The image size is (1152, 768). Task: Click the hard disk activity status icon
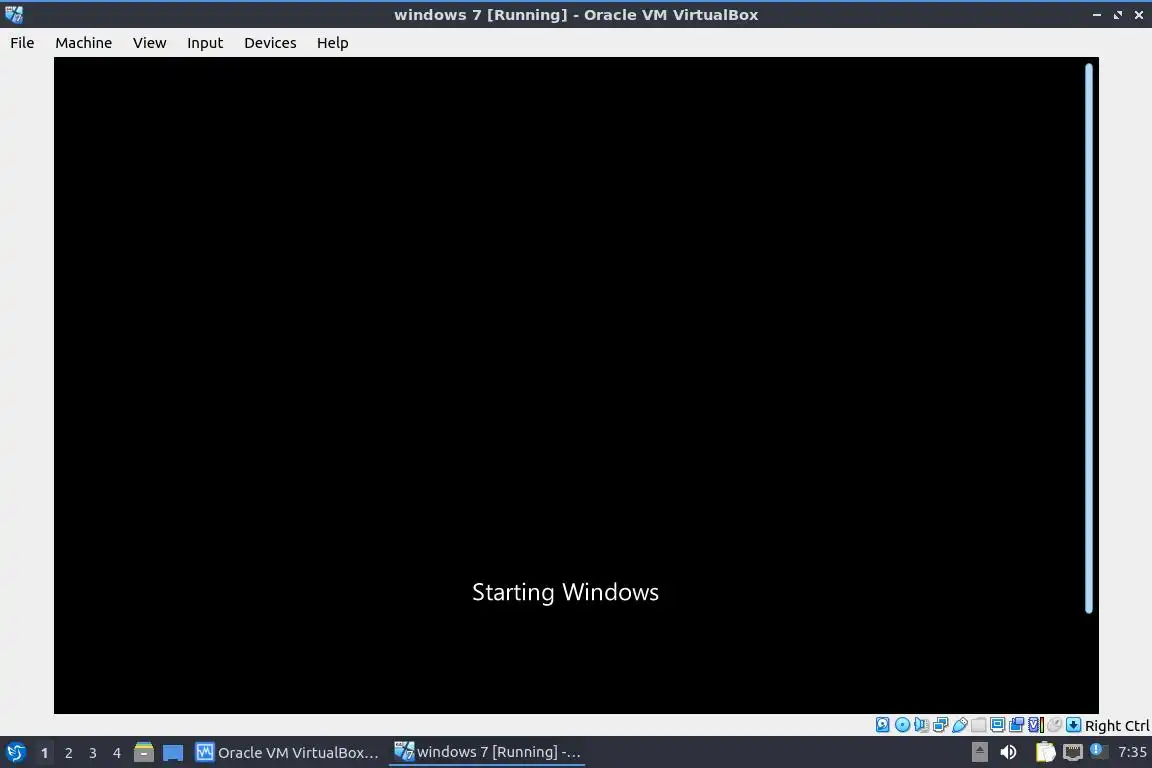882,725
